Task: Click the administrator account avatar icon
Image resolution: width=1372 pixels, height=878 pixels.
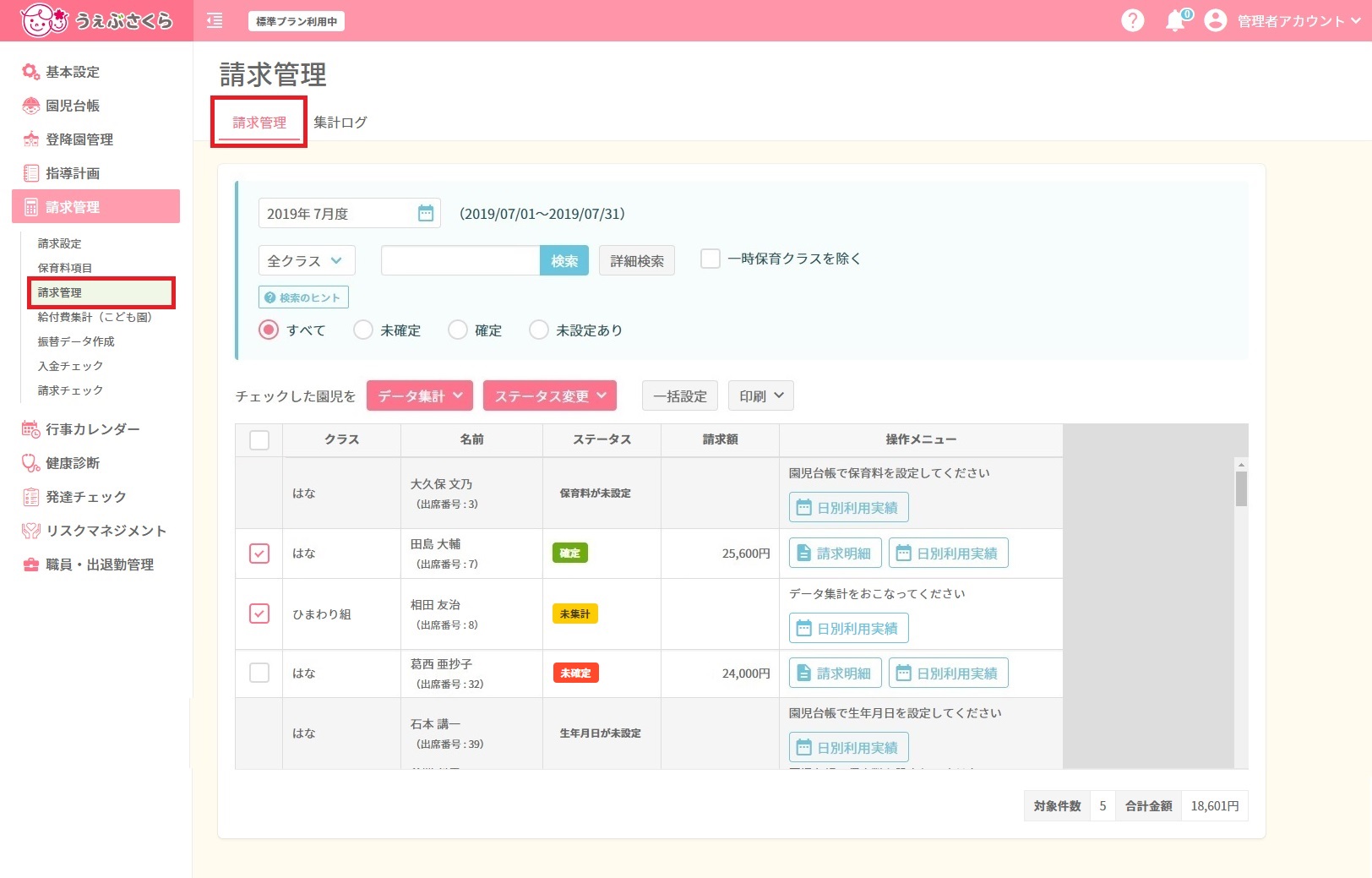Action: [x=1215, y=20]
